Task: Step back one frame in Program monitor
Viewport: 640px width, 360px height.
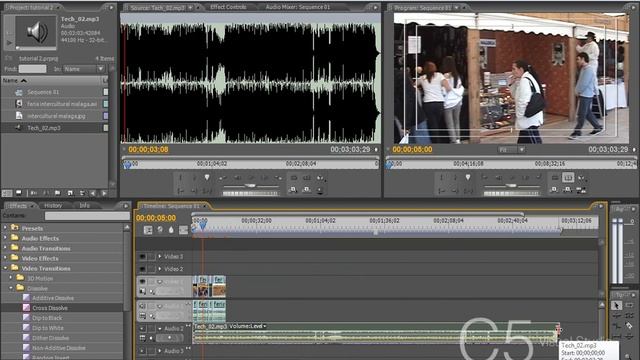Action: [x=499, y=178]
